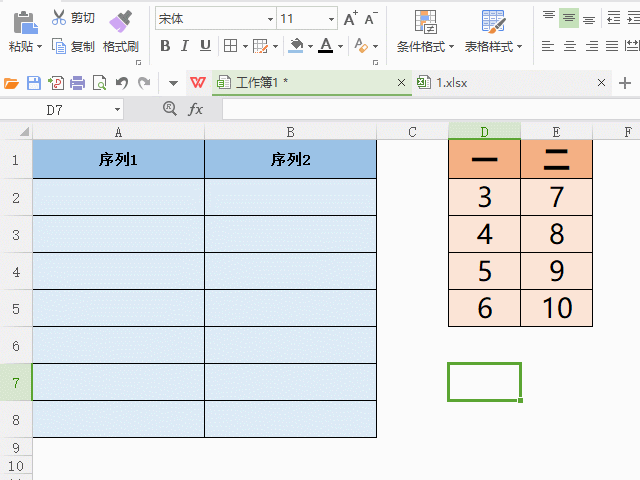Expand the fill color dropdown arrow

[x=310, y=47]
